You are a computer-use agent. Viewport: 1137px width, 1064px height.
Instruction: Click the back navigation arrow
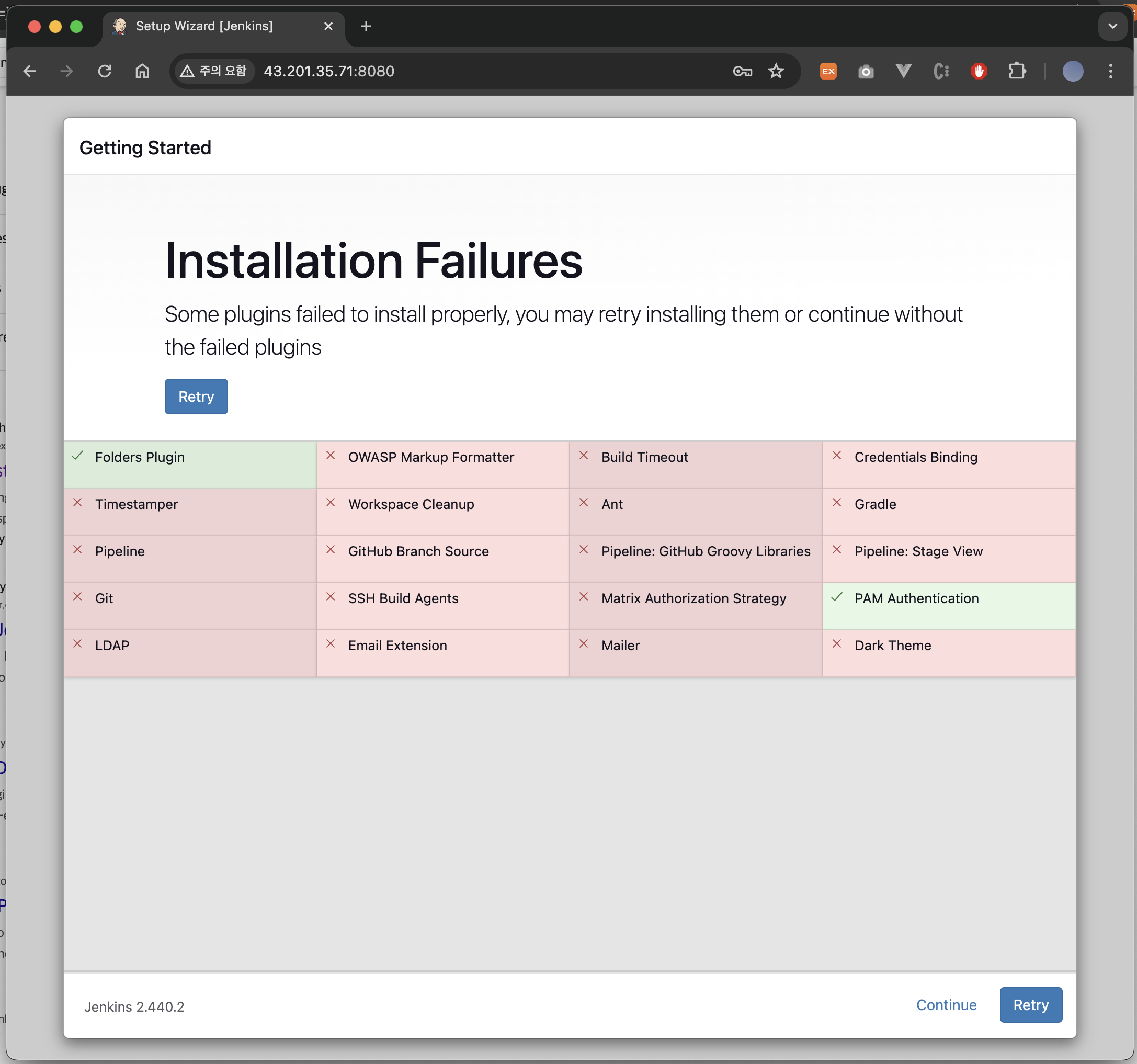[30, 71]
